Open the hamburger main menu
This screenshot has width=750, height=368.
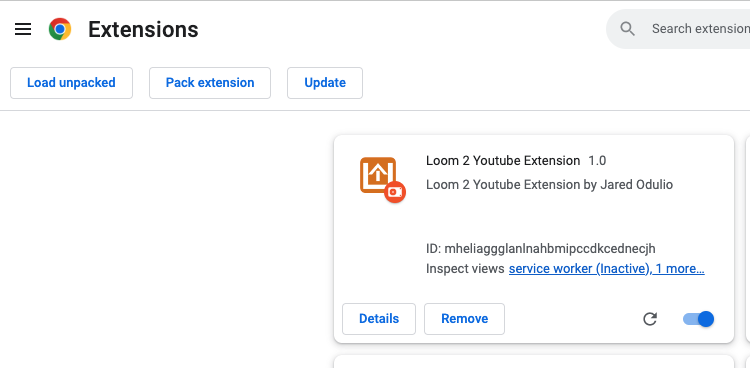23,29
